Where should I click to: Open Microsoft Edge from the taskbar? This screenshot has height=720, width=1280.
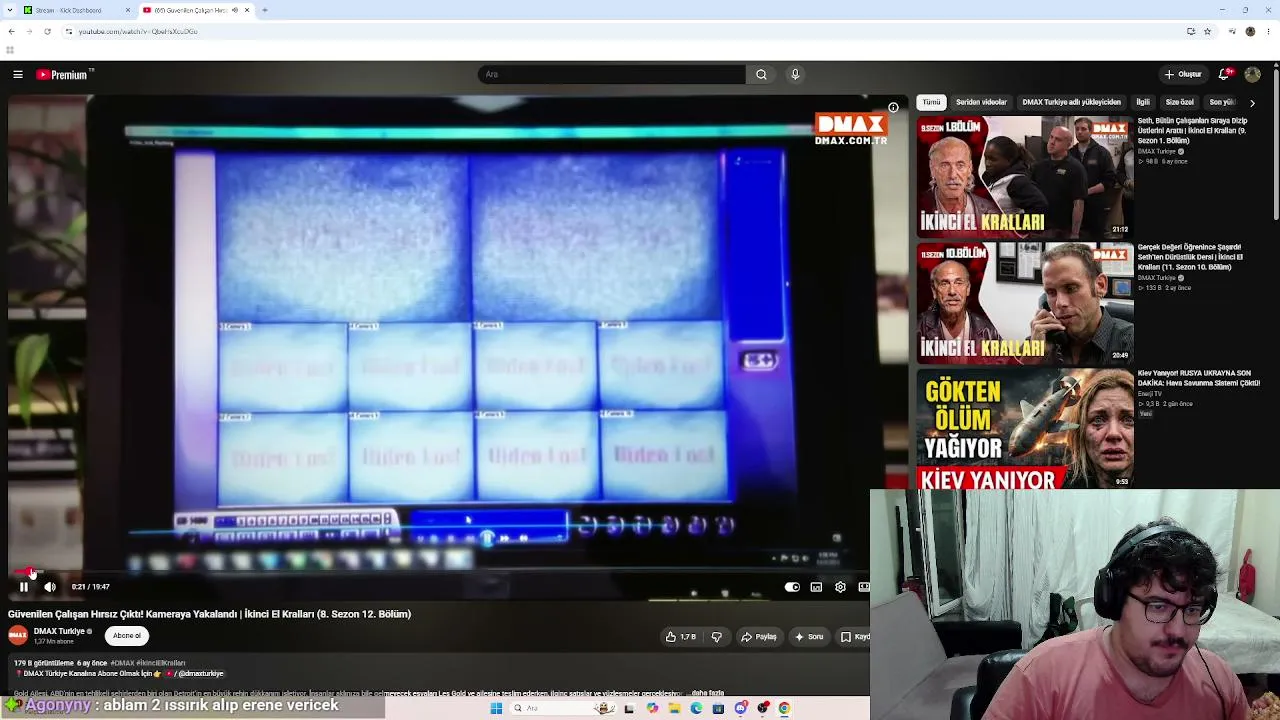[696, 708]
